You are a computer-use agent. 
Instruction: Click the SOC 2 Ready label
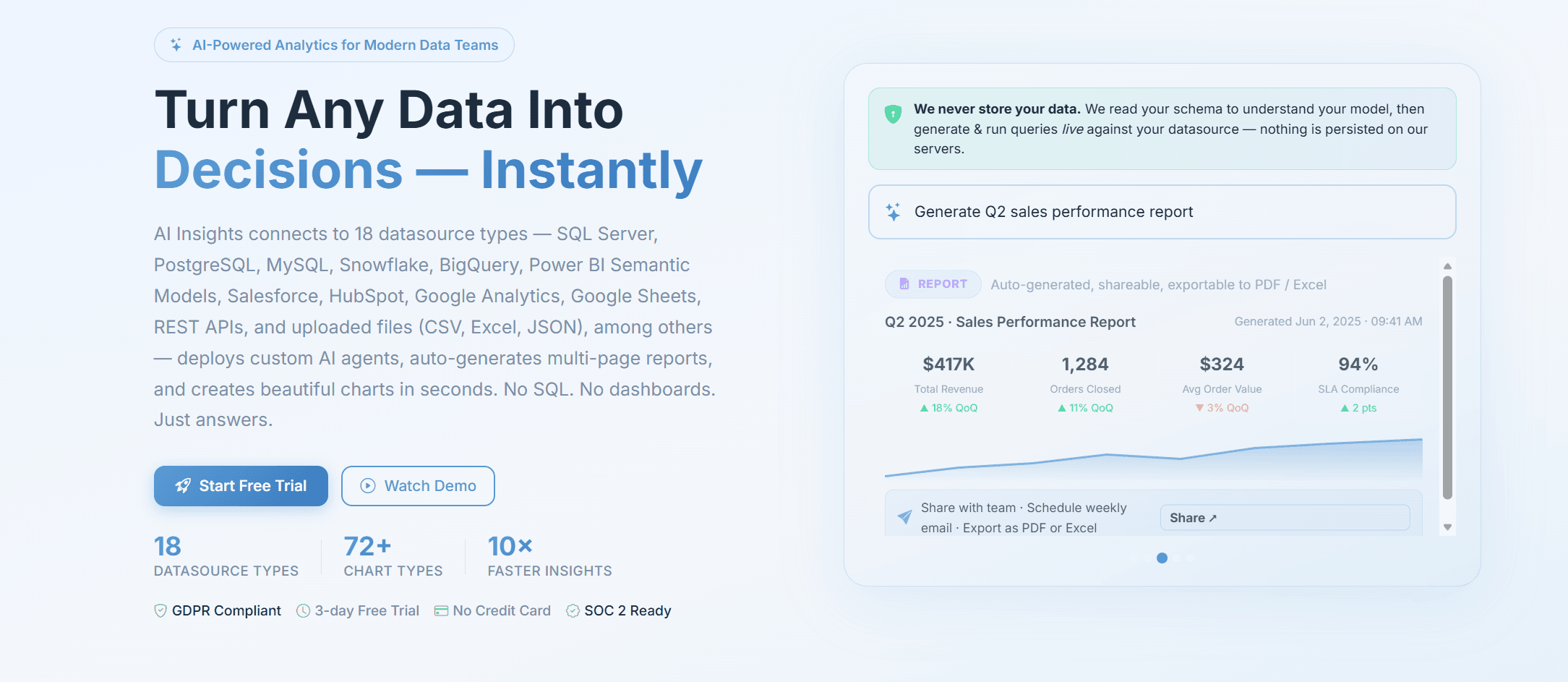(627, 611)
